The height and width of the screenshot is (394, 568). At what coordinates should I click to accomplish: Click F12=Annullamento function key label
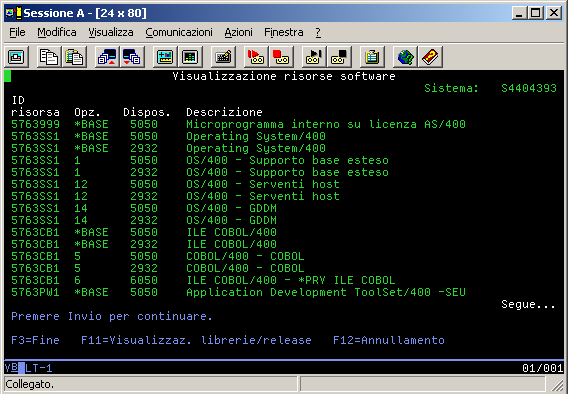coord(389,340)
